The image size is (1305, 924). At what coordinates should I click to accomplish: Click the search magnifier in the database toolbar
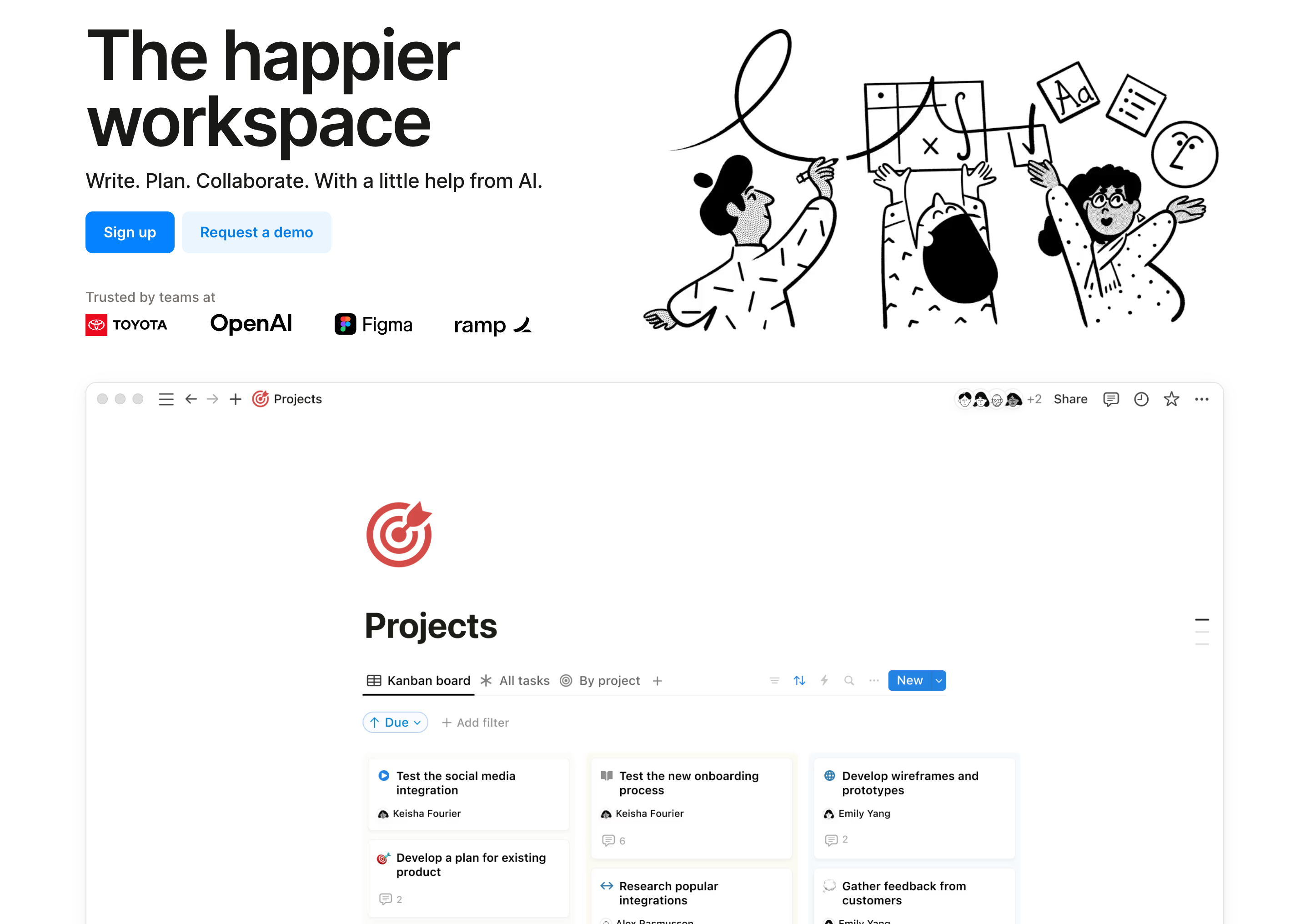coord(849,680)
